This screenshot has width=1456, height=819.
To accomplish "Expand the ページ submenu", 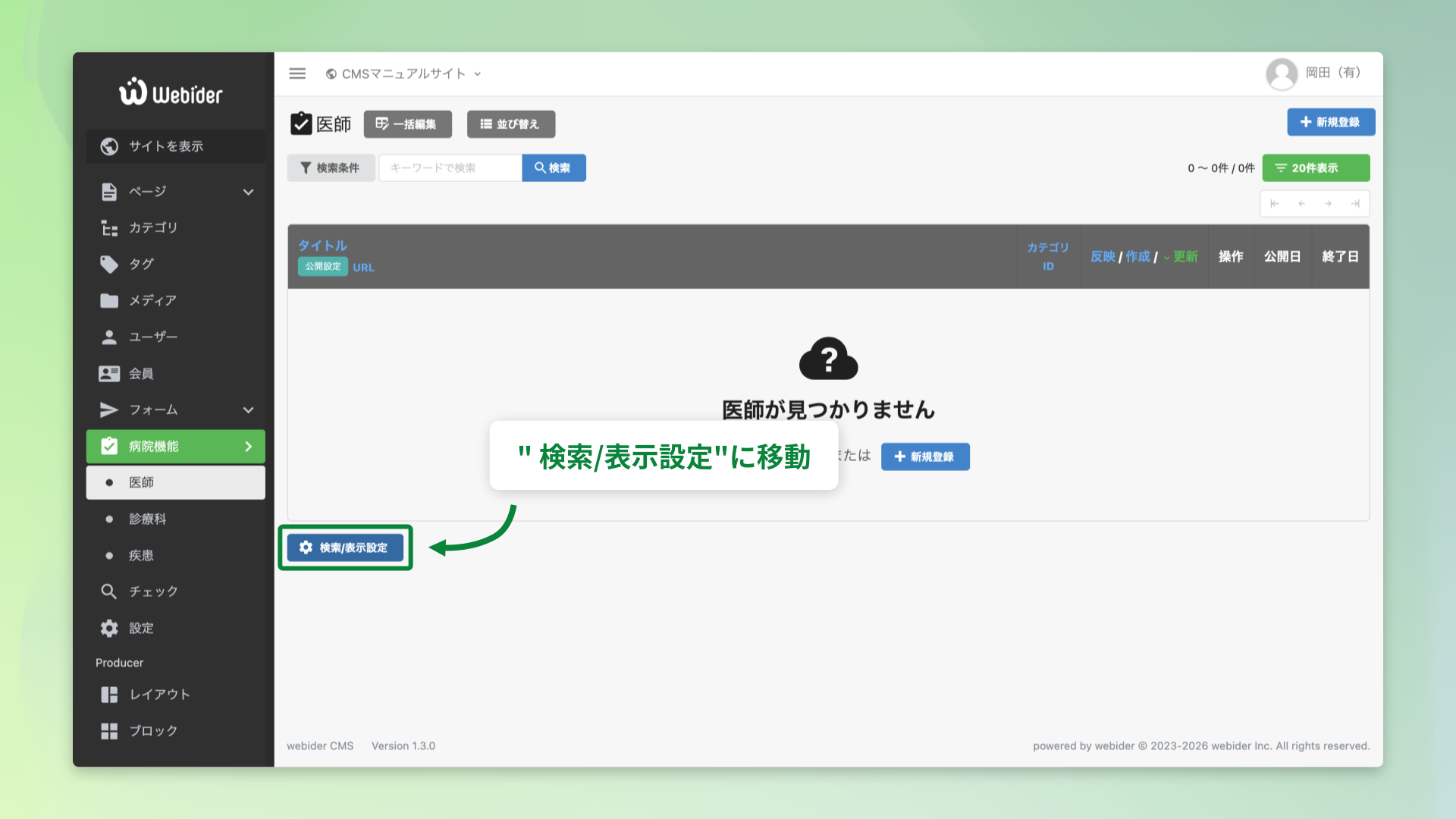I will coord(248,192).
